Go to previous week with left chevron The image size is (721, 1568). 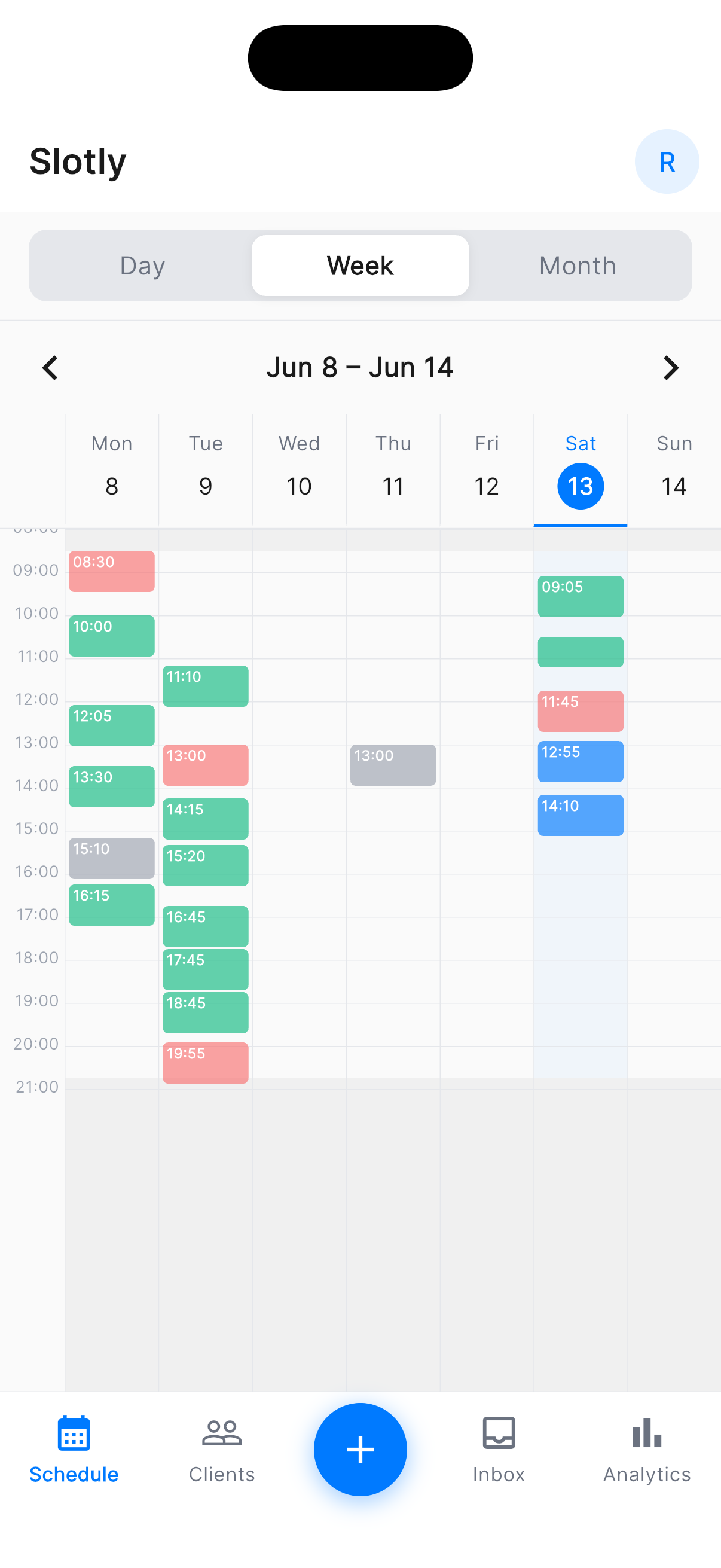[50, 368]
